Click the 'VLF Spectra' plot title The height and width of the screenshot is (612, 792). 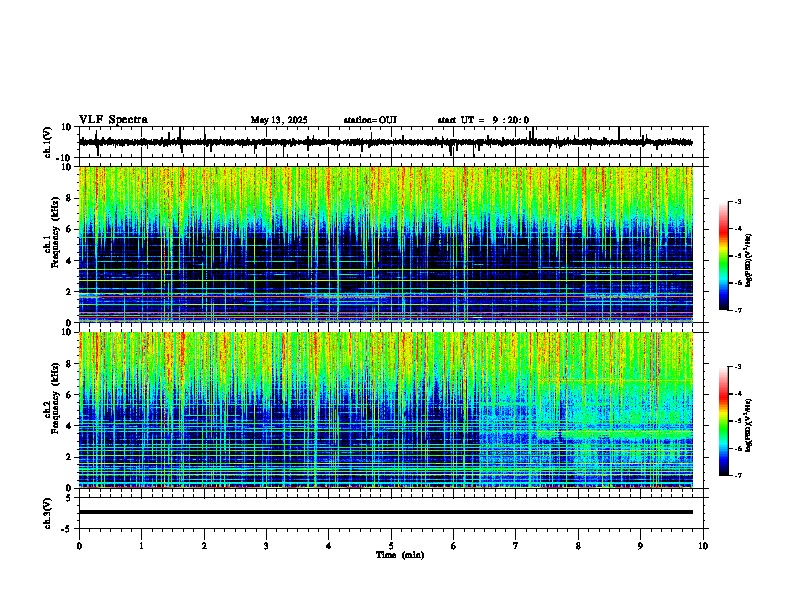tap(114, 120)
